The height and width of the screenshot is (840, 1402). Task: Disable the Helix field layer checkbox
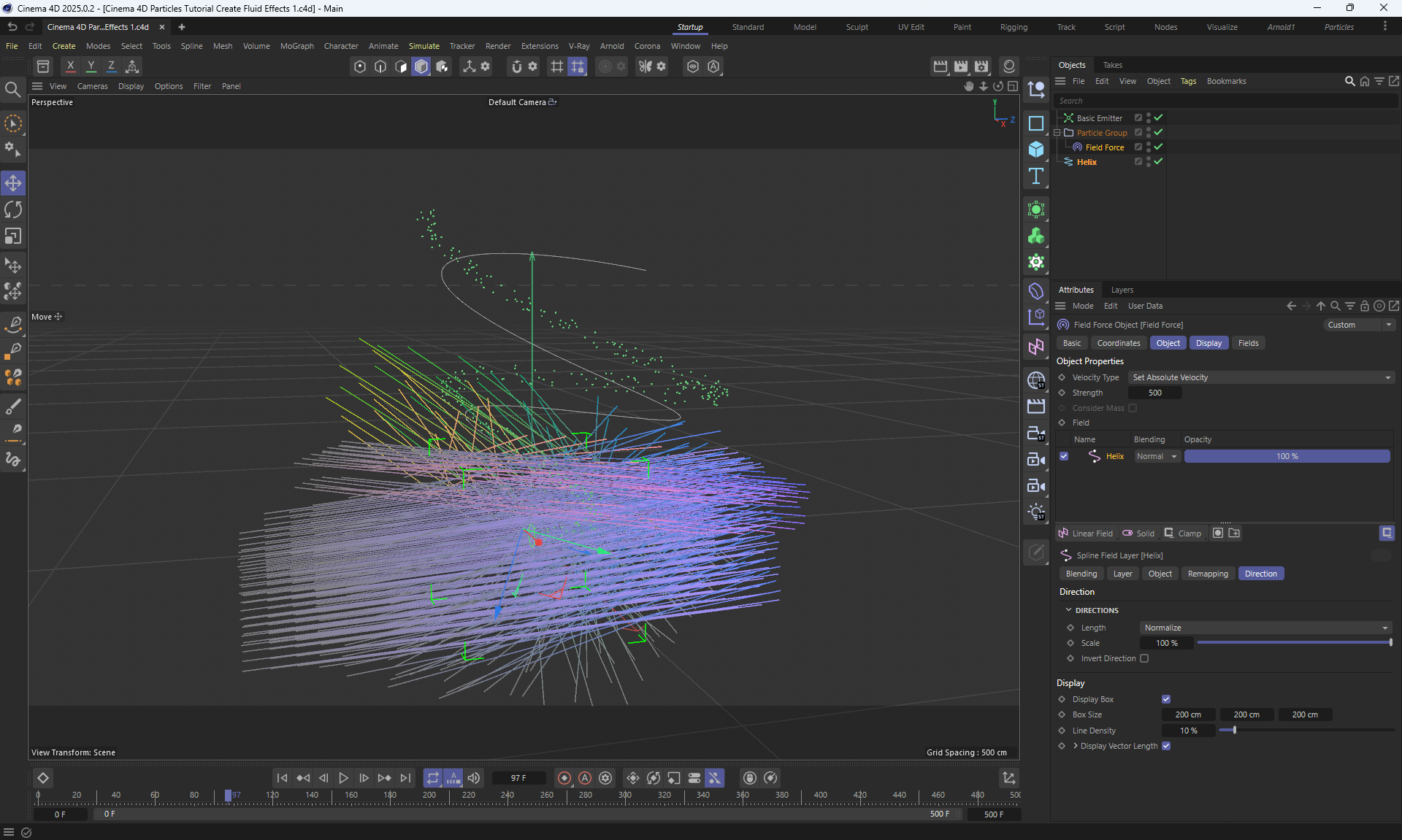(1064, 456)
